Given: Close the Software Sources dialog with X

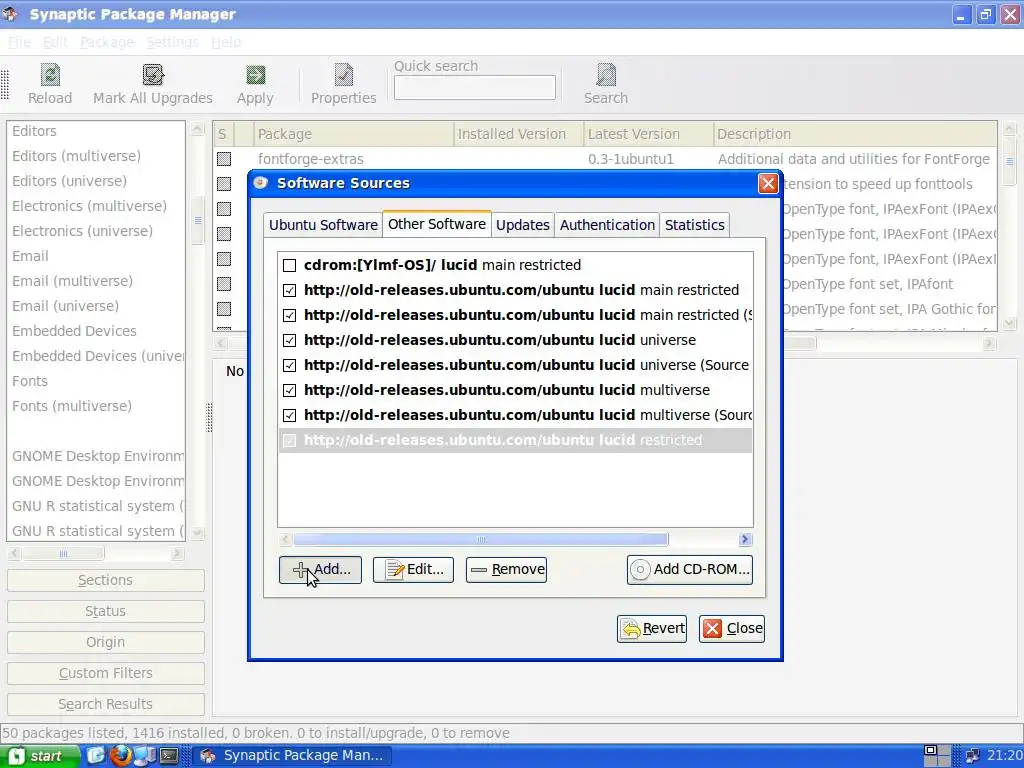Looking at the screenshot, I should [768, 184].
